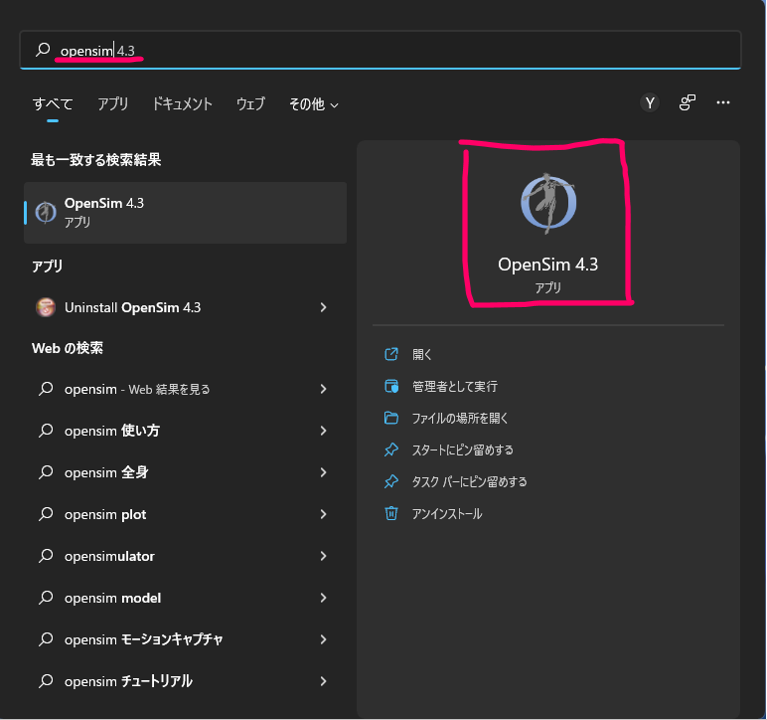The image size is (767, 720).
Task: Choose 管理者として実行 action
Action: [454, 386]
